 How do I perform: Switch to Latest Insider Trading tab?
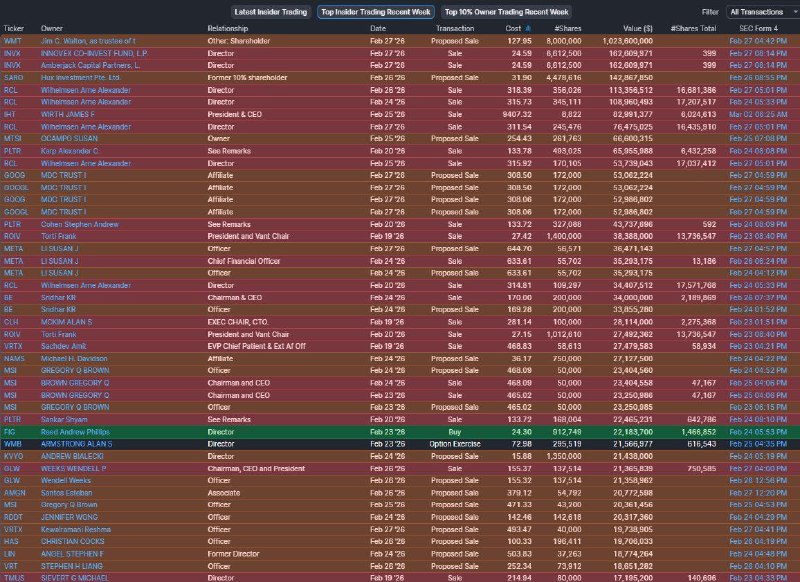(270, 12)
